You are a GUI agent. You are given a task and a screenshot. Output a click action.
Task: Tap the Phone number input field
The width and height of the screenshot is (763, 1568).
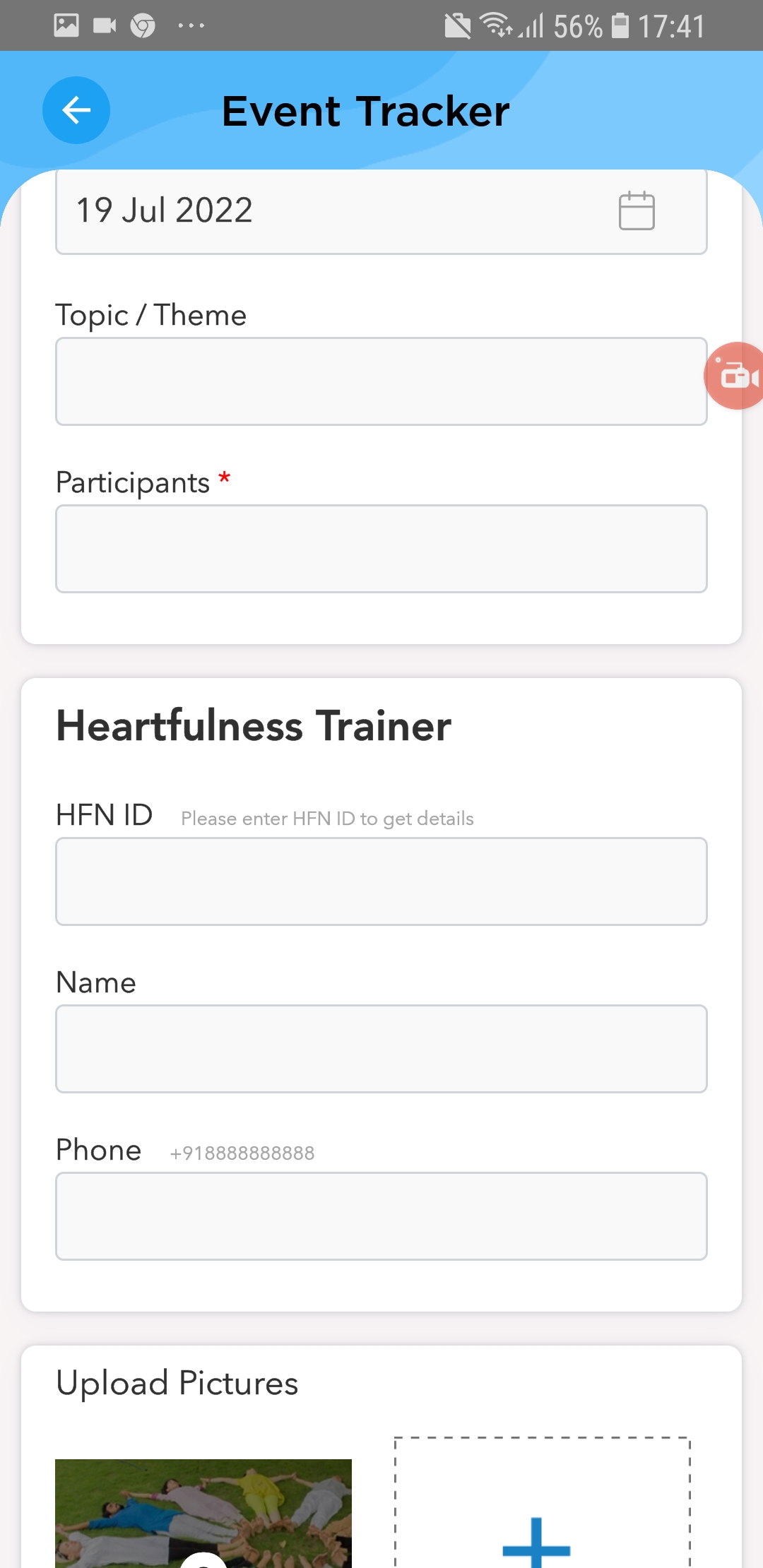(381, 1216)
